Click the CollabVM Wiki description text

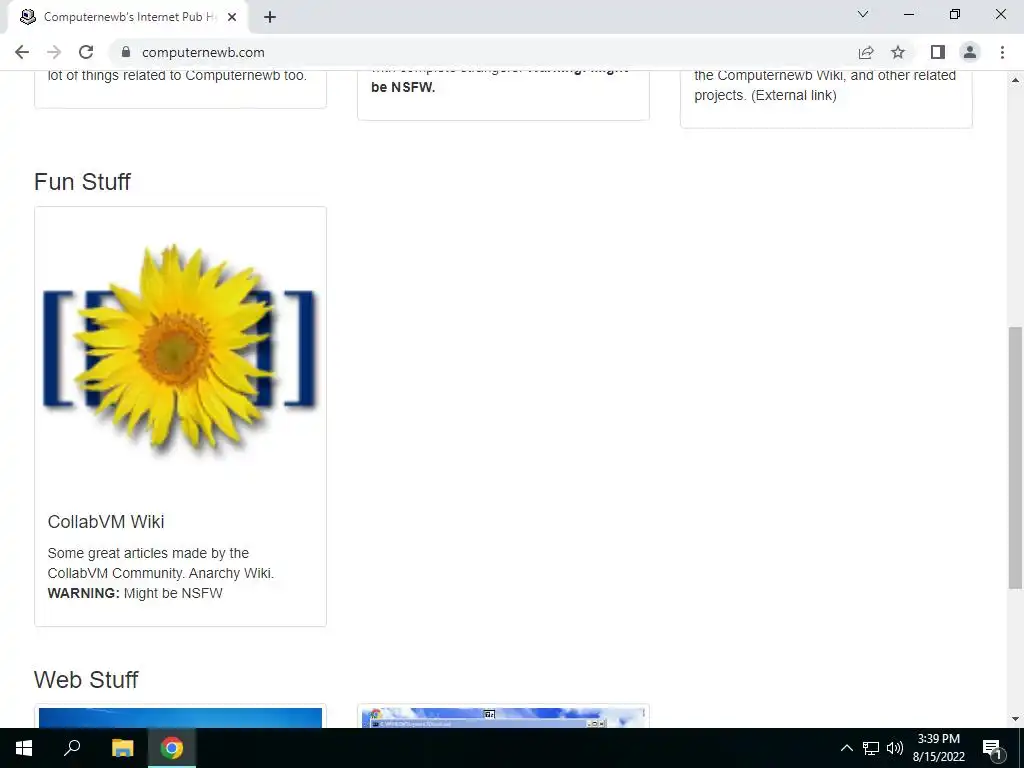tap(161, 573)
